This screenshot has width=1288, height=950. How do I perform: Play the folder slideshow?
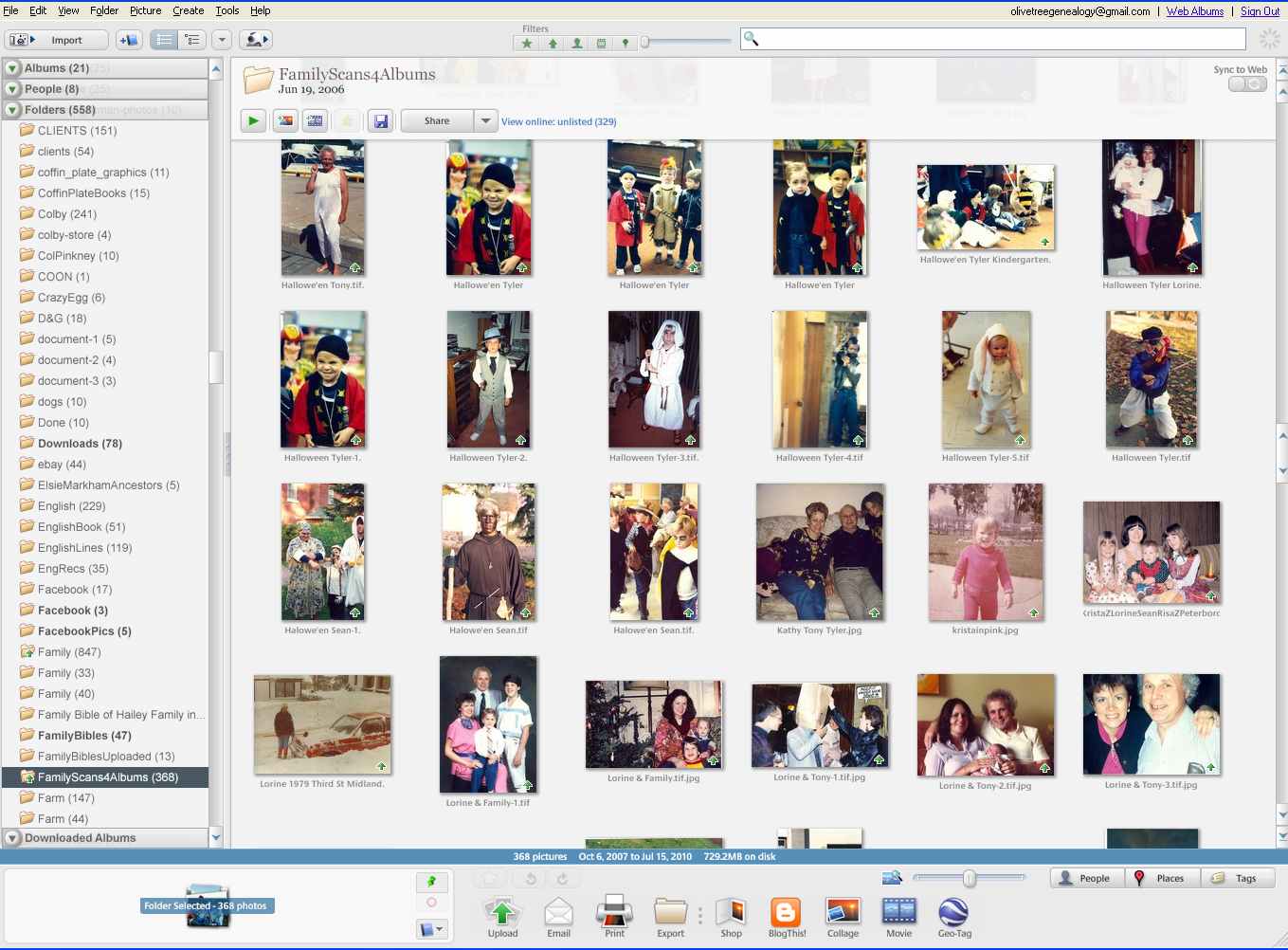(x=253, y=121)
